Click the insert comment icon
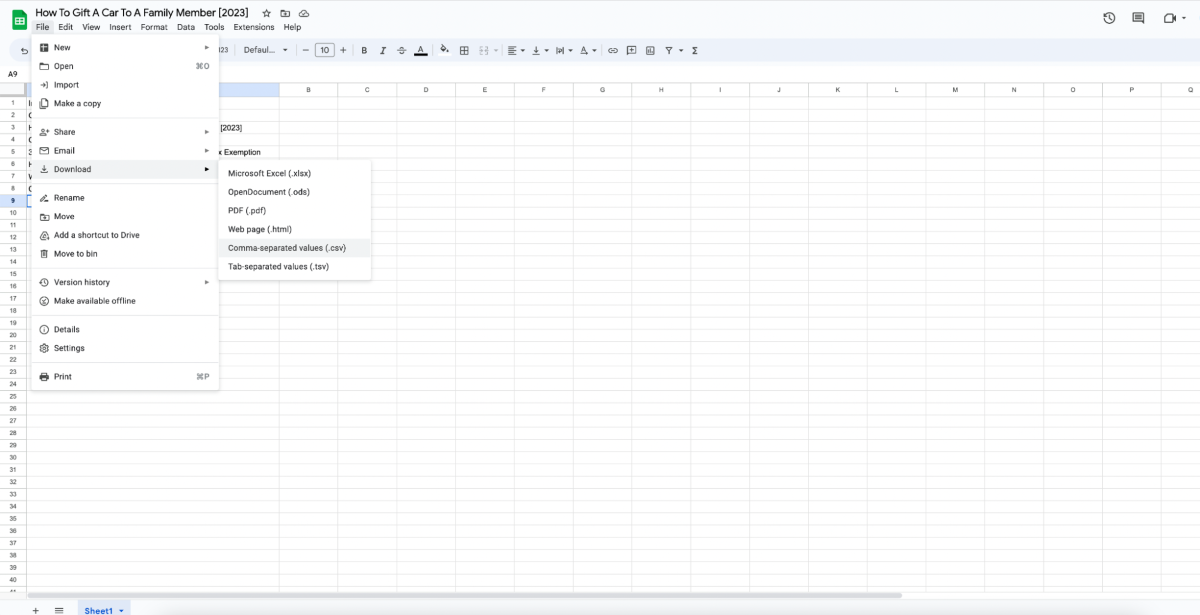 [632, 50]
